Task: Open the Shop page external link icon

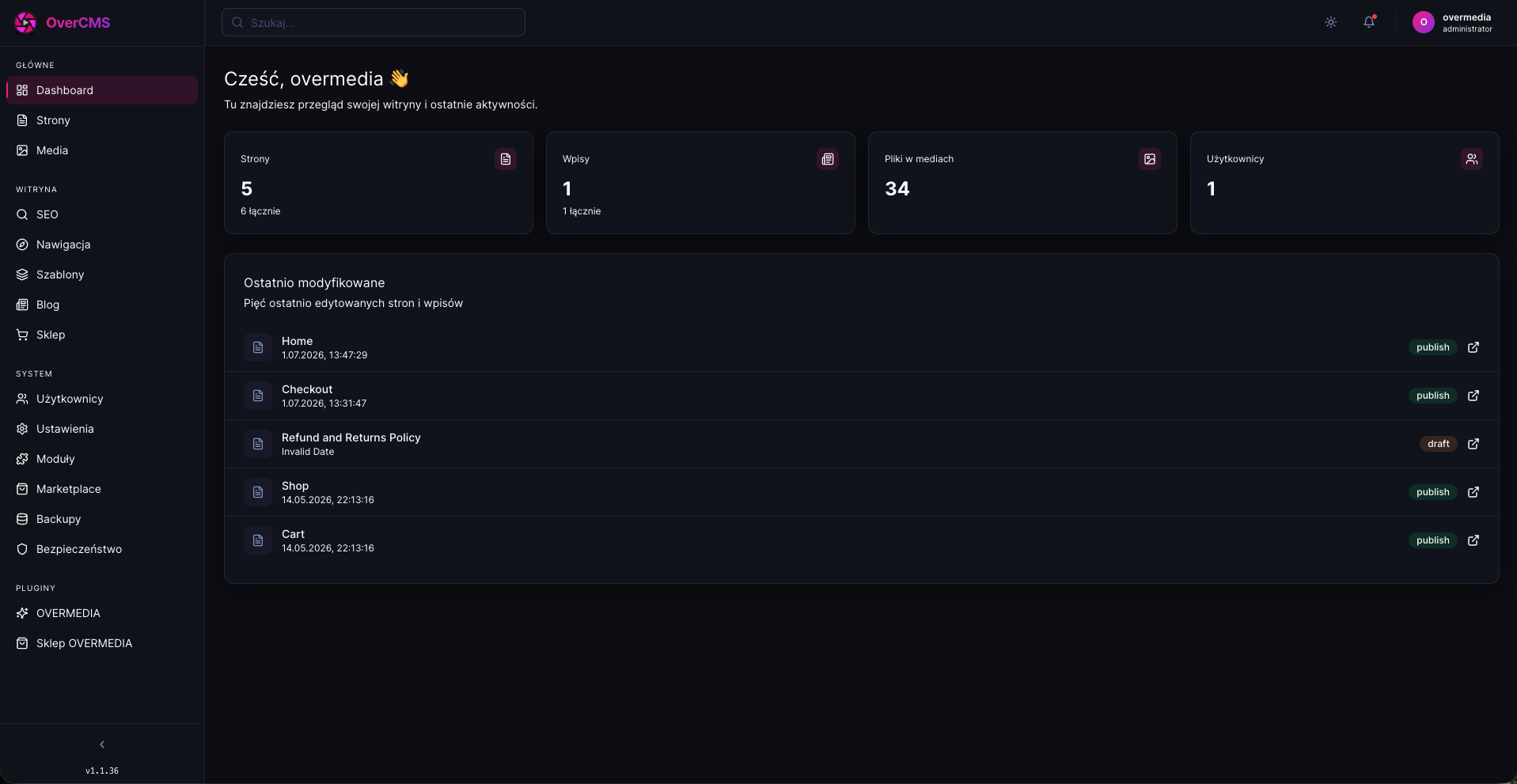Action: 1473,492
